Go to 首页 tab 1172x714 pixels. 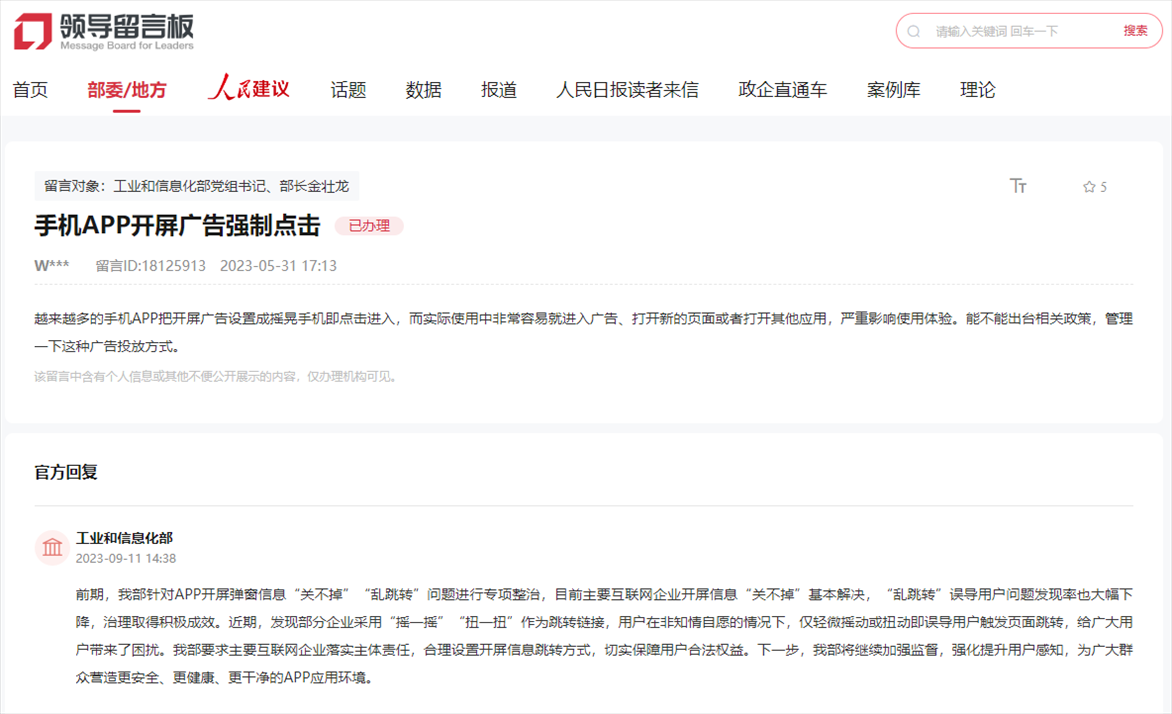(30, 90)
